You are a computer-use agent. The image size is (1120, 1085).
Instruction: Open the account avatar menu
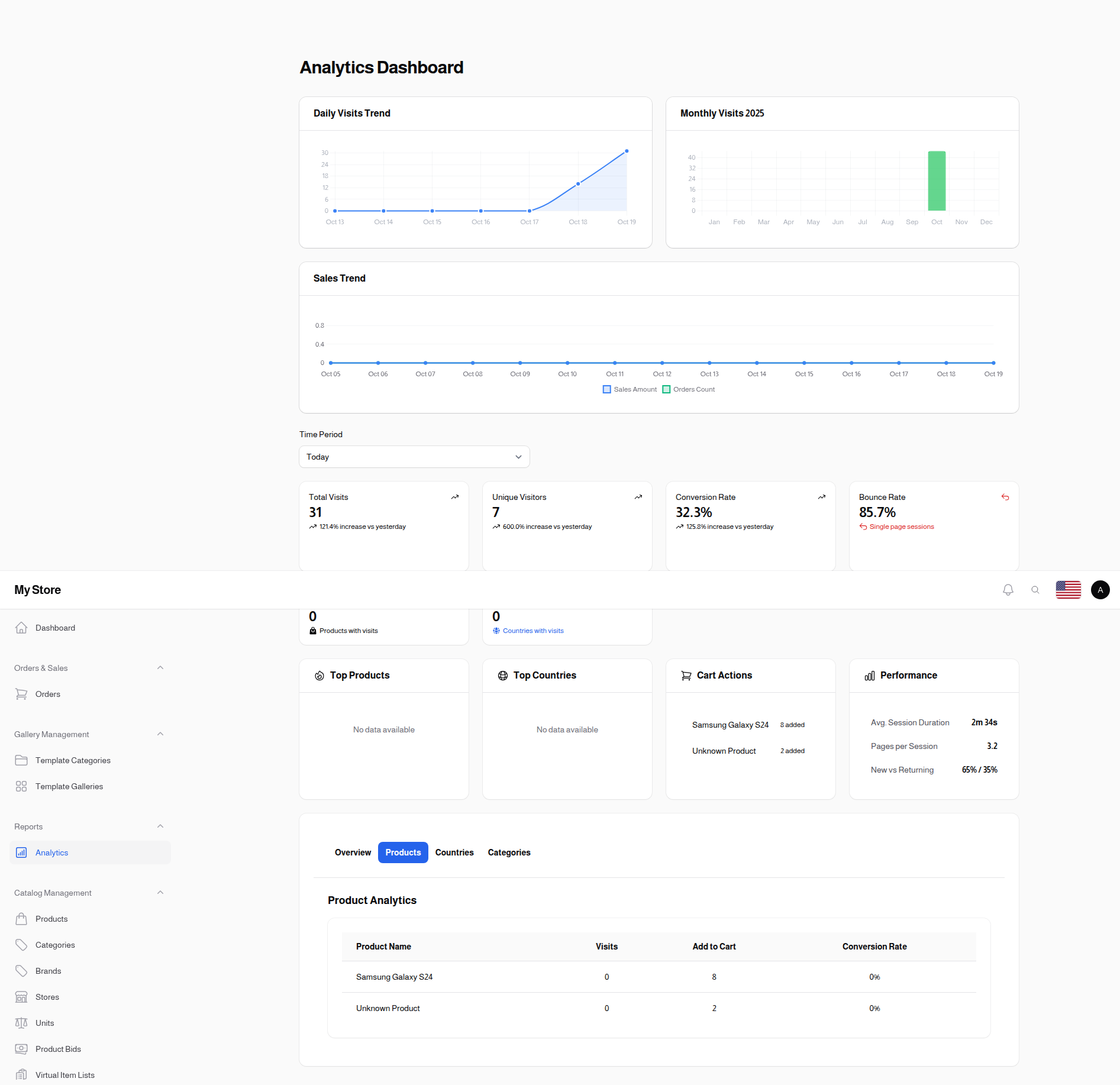coord(1099,589)
